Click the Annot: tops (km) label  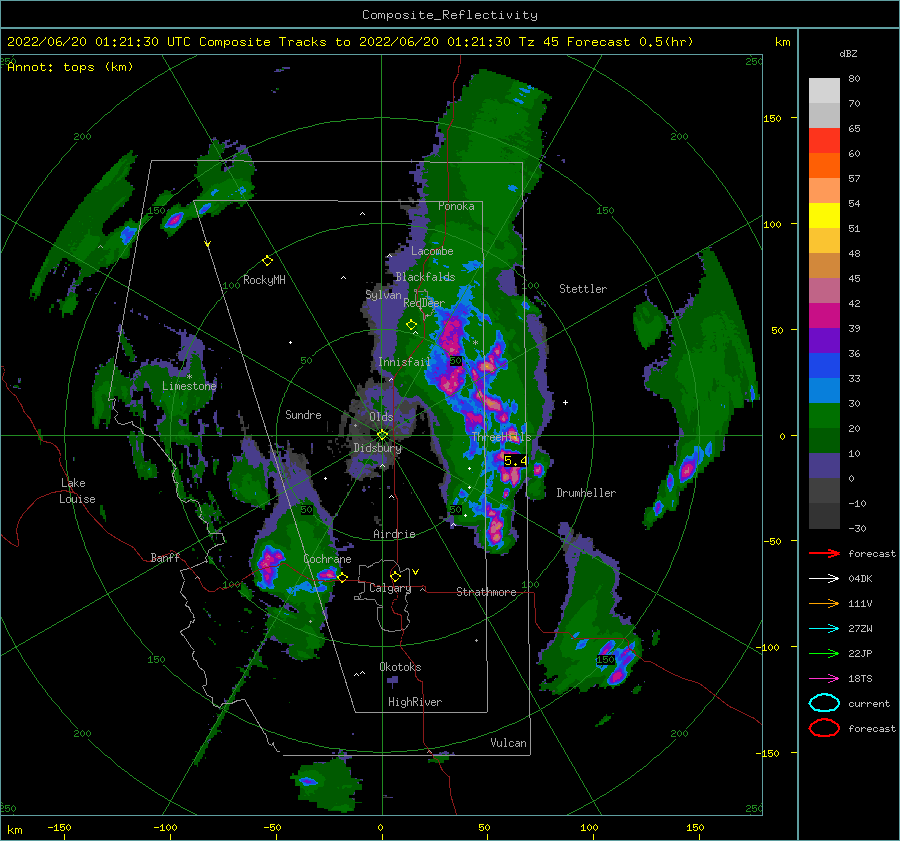coord(70,67)
